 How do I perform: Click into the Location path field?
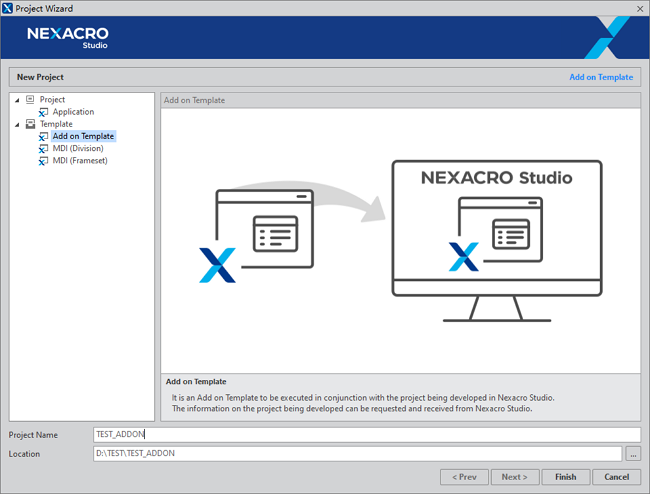[357, 454]
